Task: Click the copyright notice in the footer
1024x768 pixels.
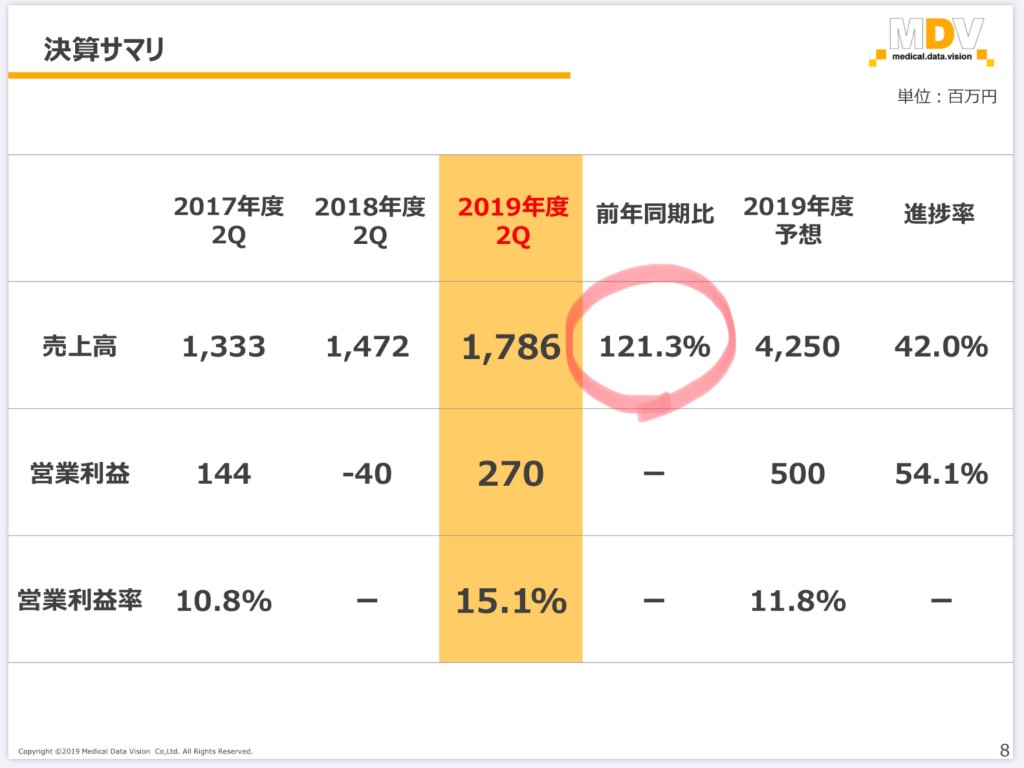Action: click(135, 751)
